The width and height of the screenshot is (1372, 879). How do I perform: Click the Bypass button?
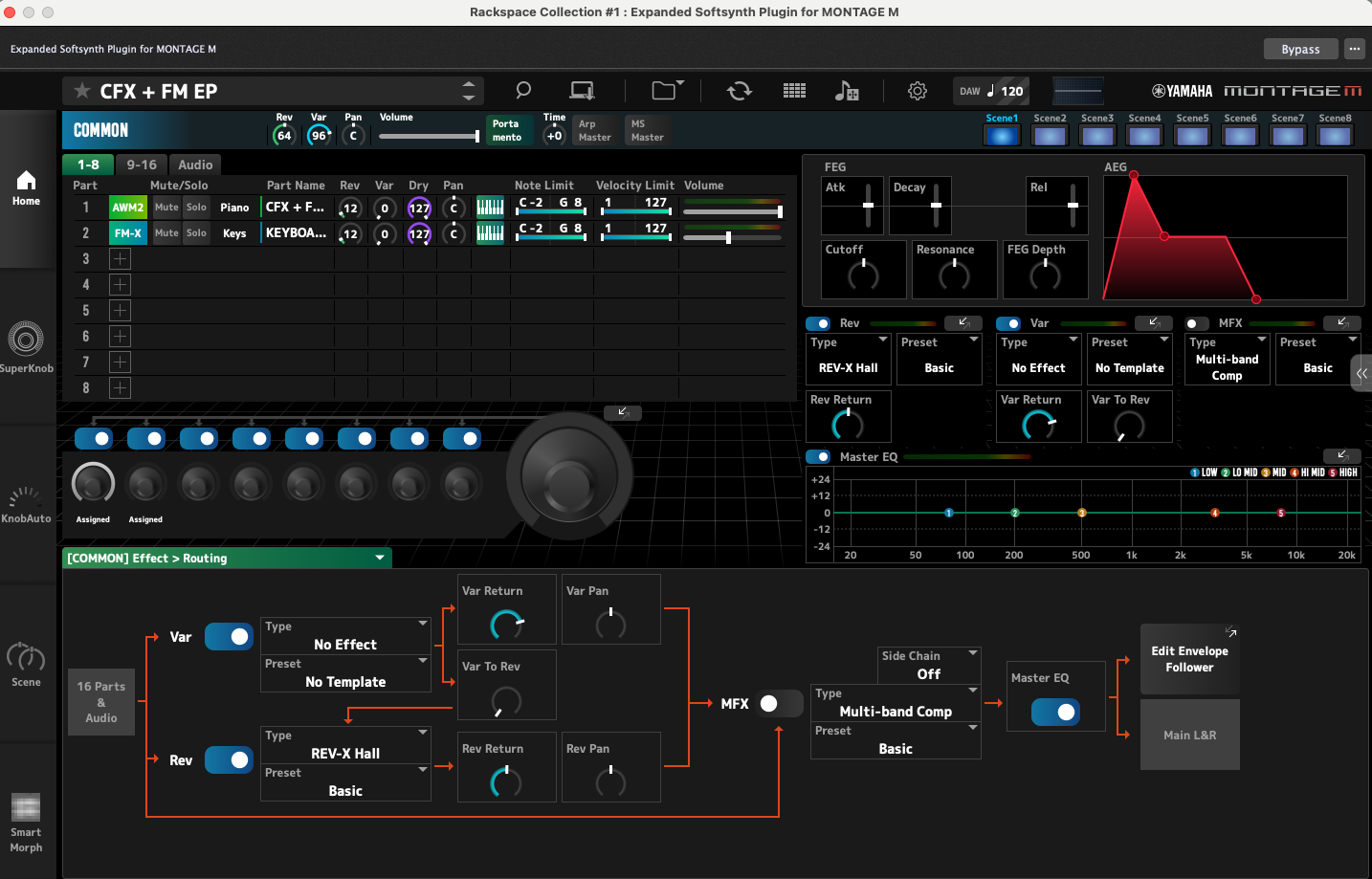click(x=1300, y=49)
